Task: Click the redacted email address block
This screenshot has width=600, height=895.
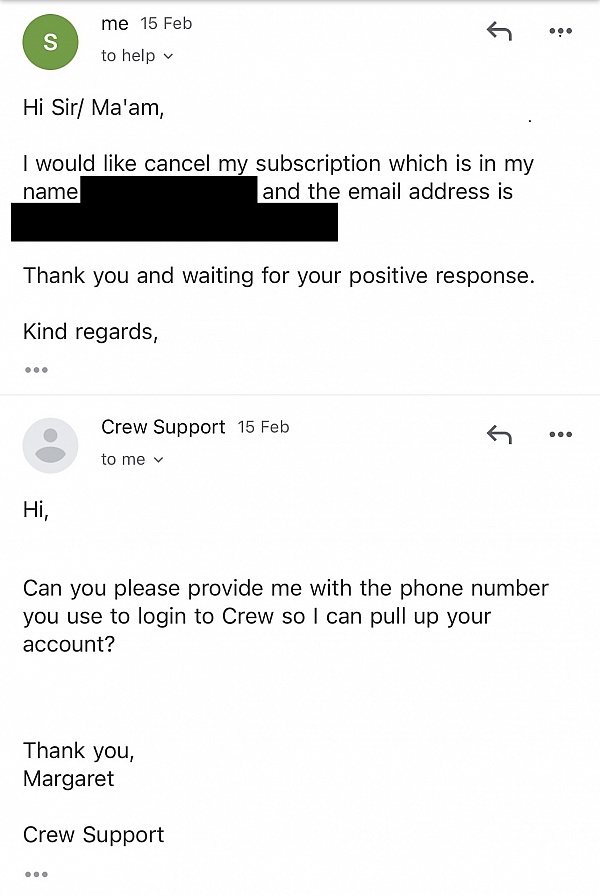Action: pos(174,221)
